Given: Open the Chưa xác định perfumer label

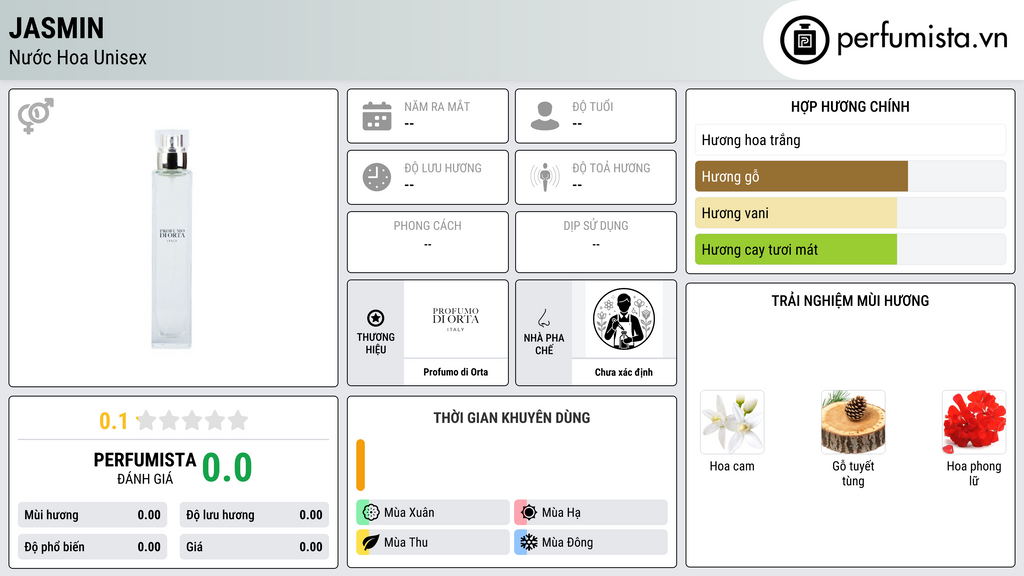Looking at the screenshot, I should point(624,372).
